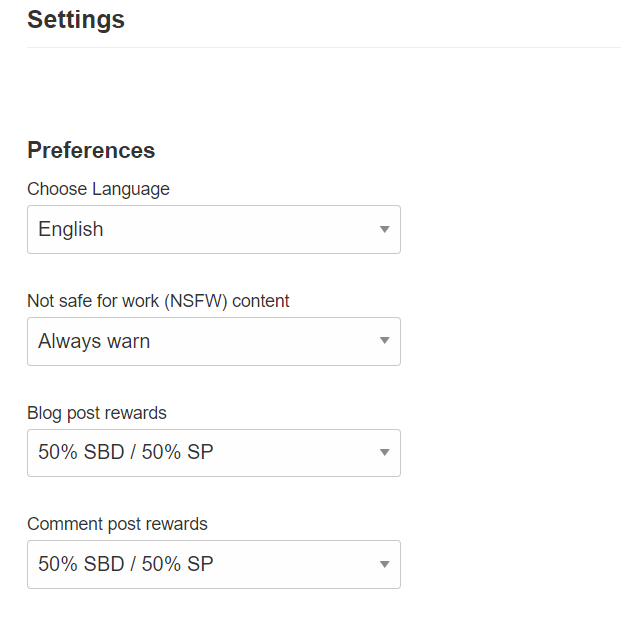The height and width of the screenshot is (620, 621).
Task: Click the Preferences section heading
Action: tap(91, 151)
